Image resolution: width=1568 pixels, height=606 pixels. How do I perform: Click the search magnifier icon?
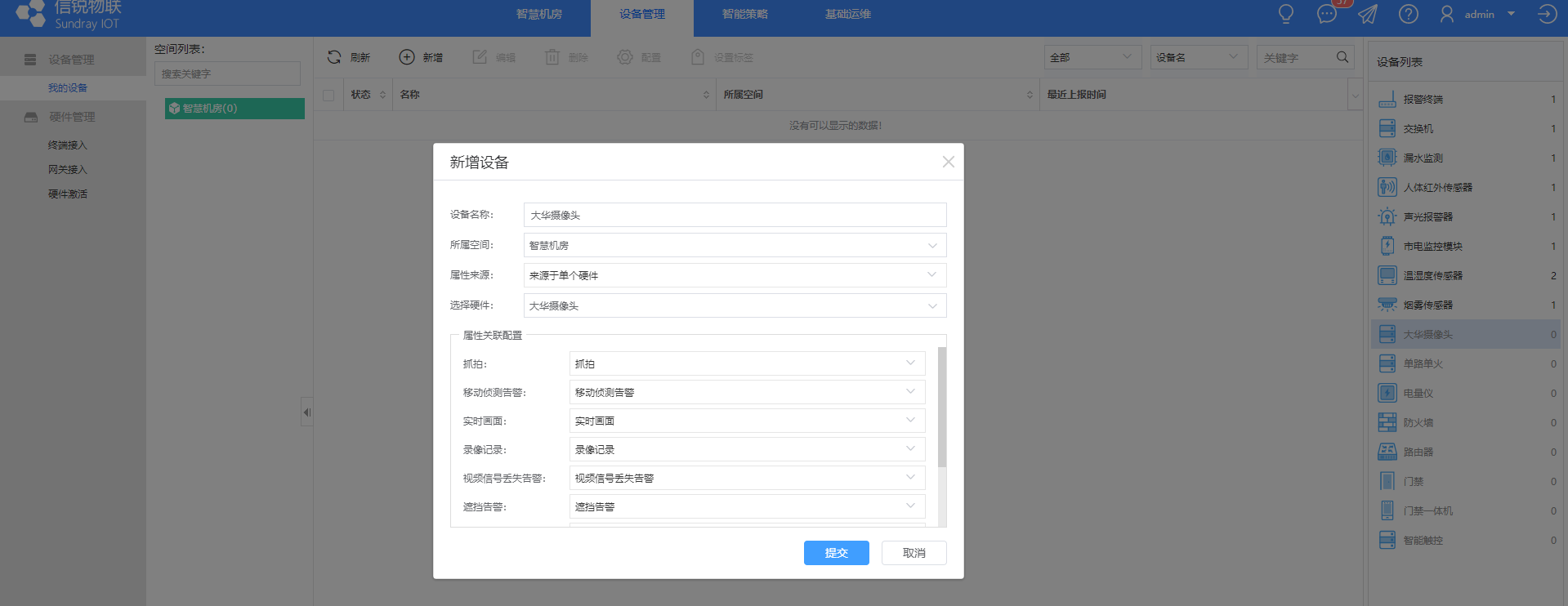click(1342, 57)
